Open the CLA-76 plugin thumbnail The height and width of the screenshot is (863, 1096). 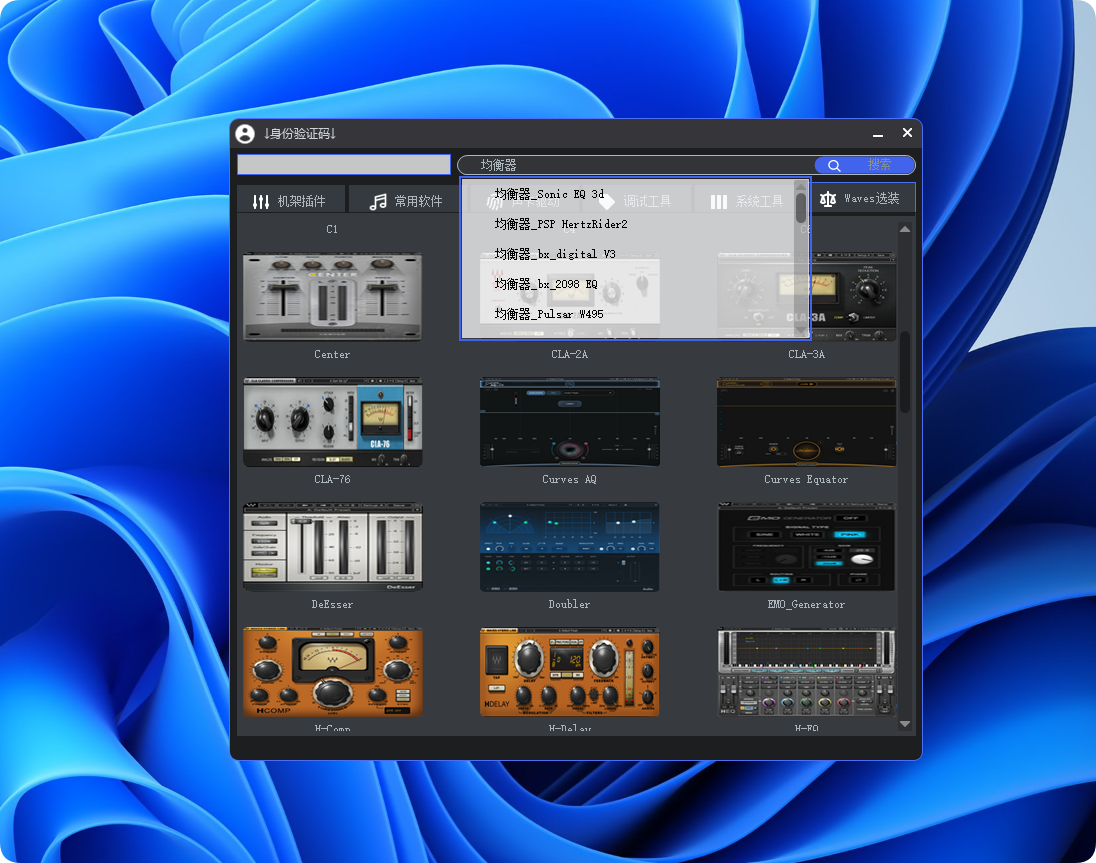tap(332, 422)
